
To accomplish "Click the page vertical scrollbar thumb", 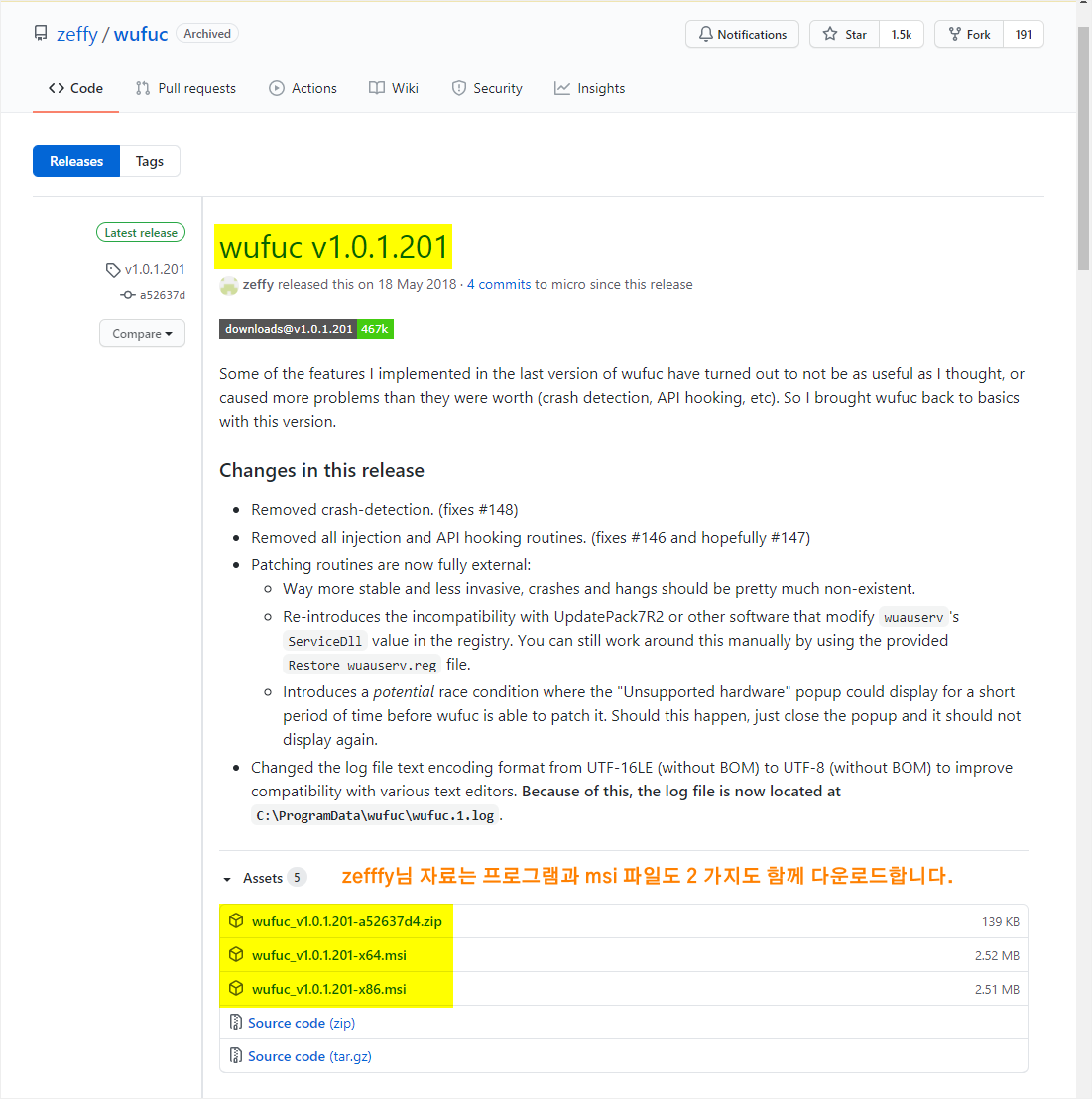I will [1084, 147].
